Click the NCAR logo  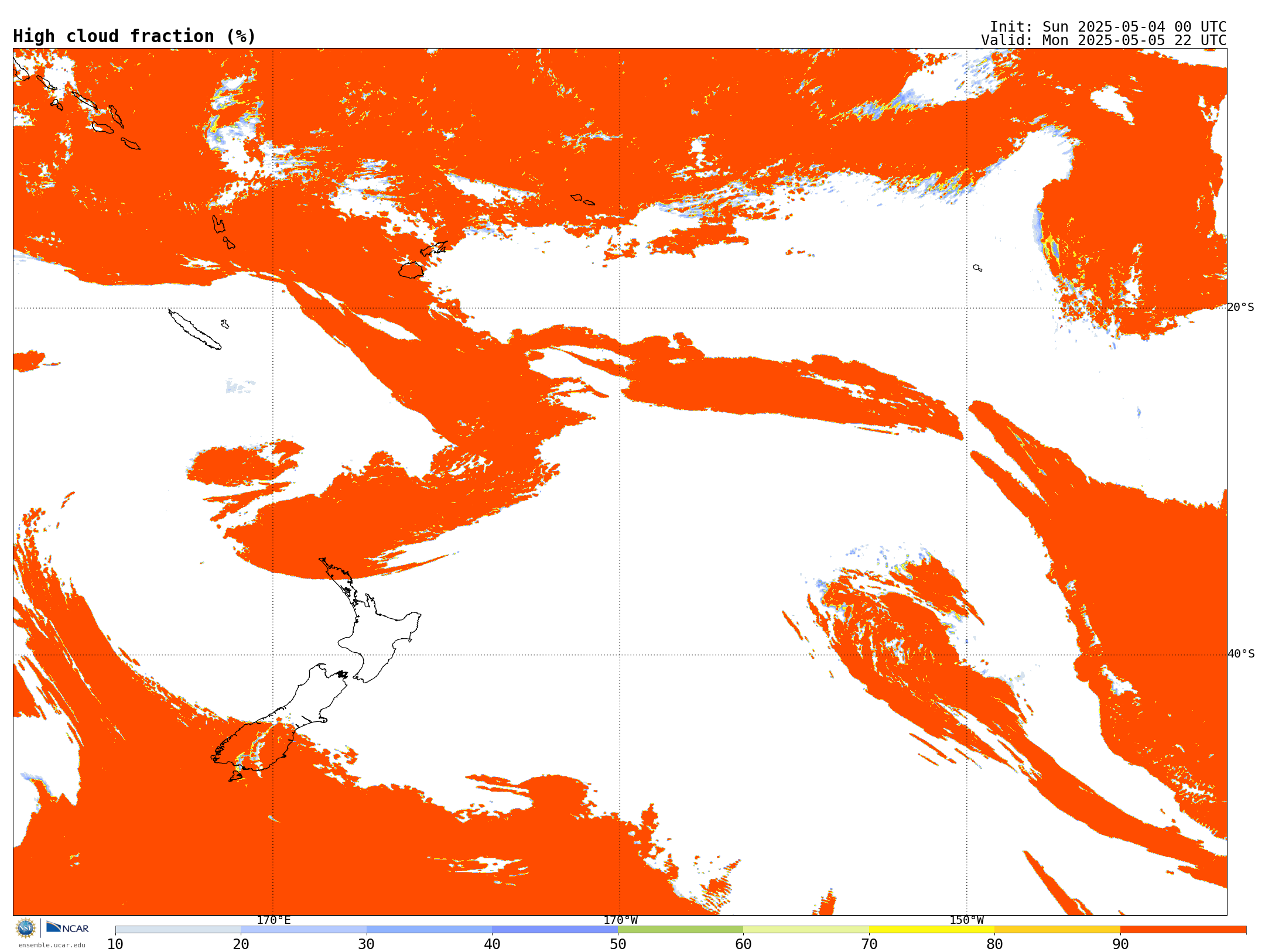(67, 928)
